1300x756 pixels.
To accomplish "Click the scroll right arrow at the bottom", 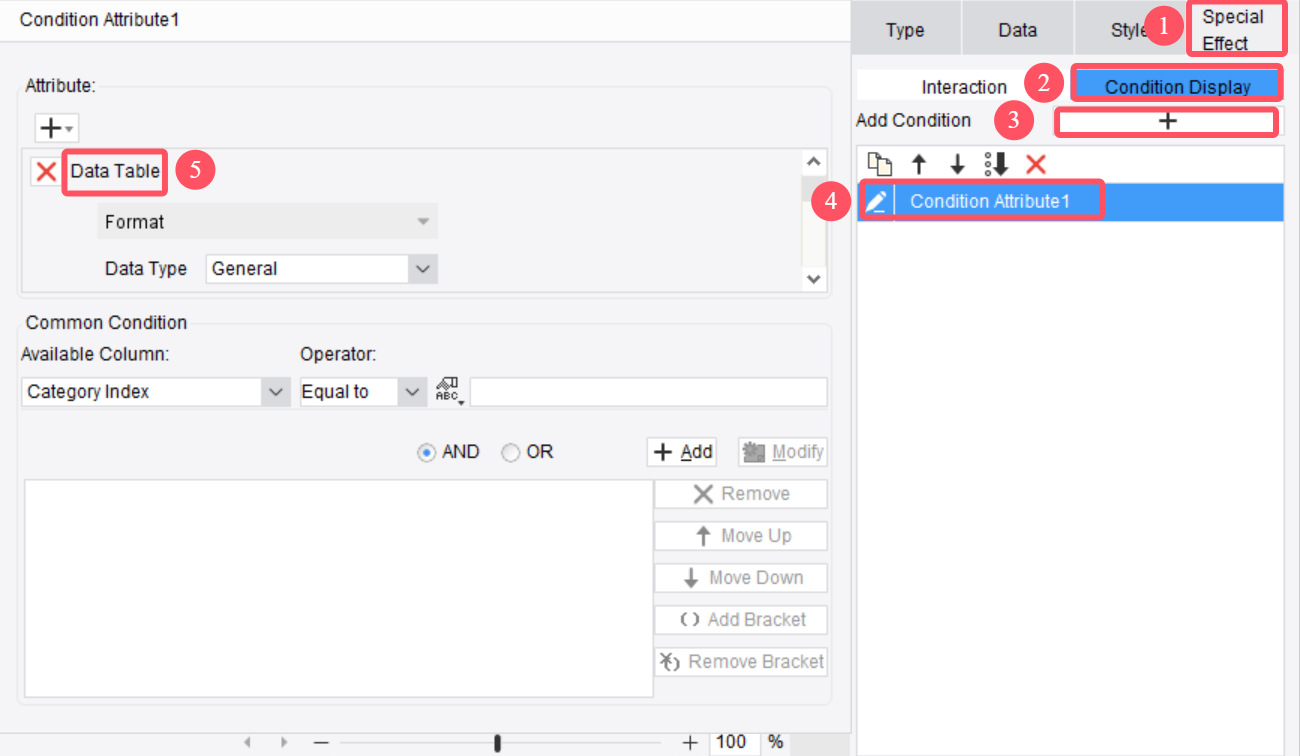I will click(284, 742).
